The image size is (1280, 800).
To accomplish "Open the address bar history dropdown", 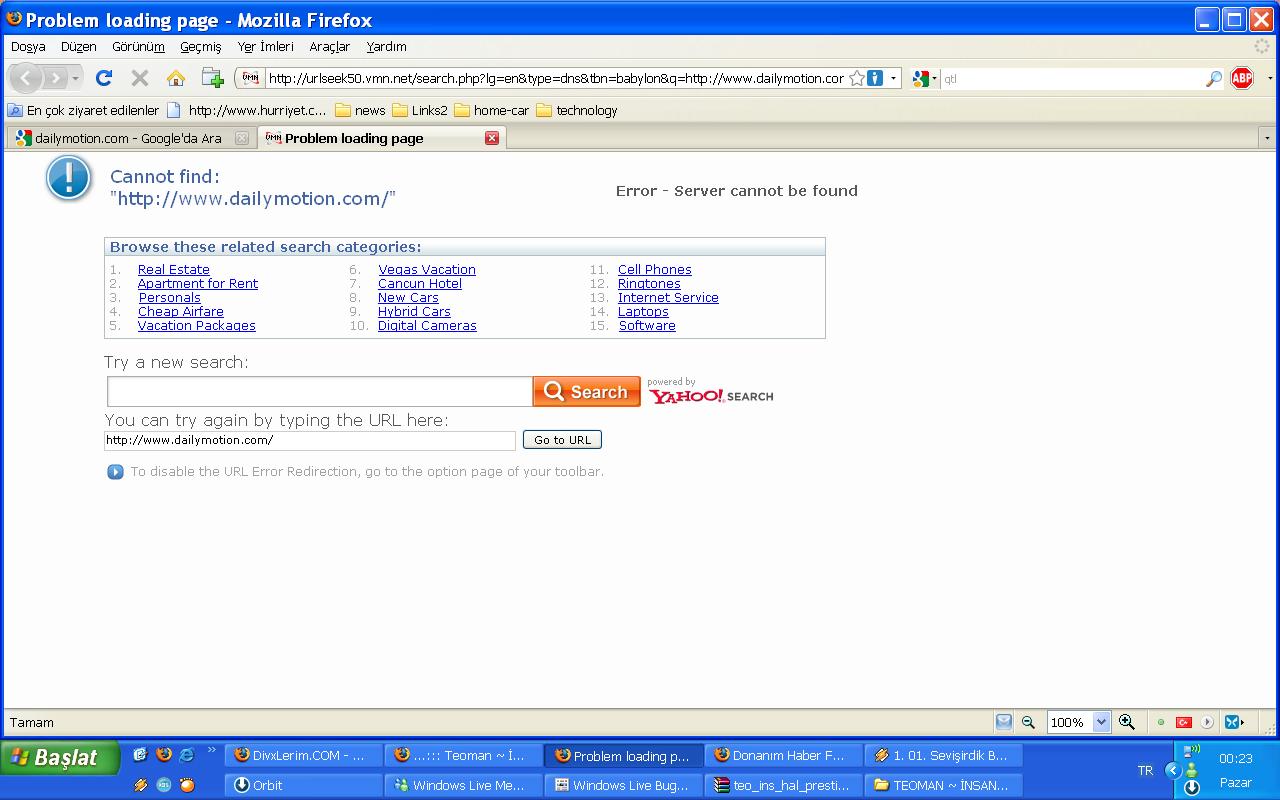I will click(x=893, y=78).
